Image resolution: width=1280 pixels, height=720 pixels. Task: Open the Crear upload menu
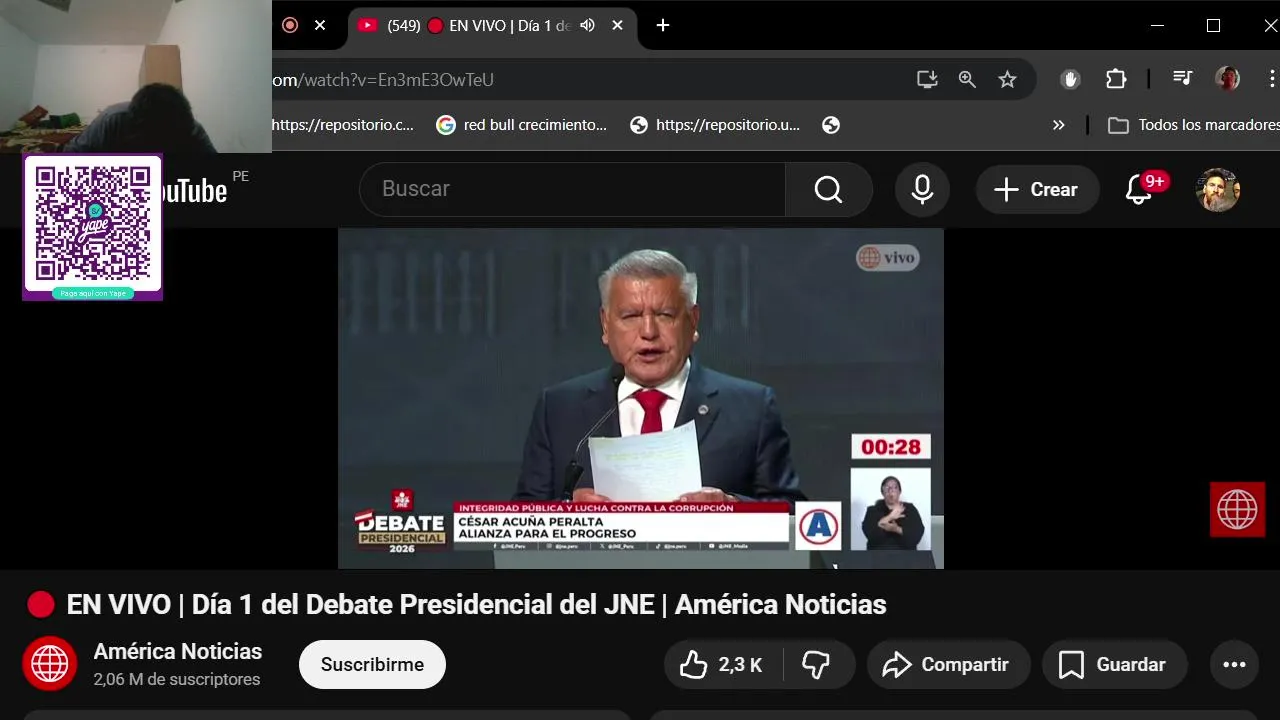tap(1037, 189)
